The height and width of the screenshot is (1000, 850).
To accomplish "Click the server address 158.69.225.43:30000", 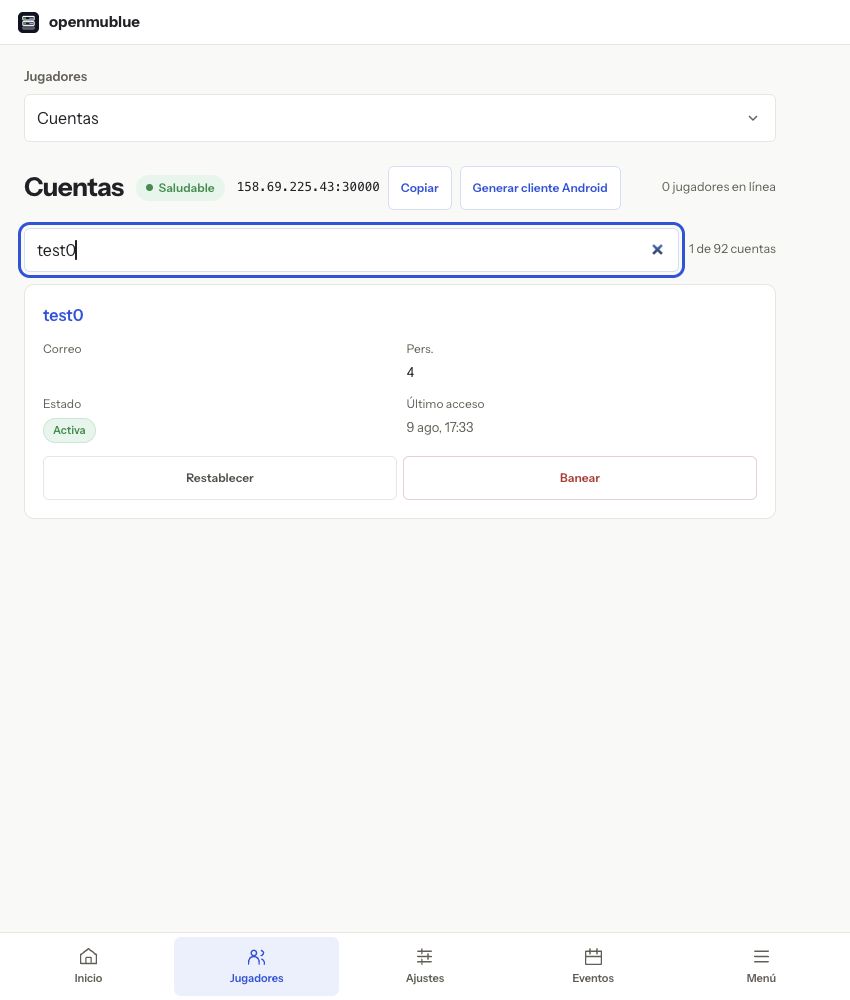I will [x=308, y=187].
